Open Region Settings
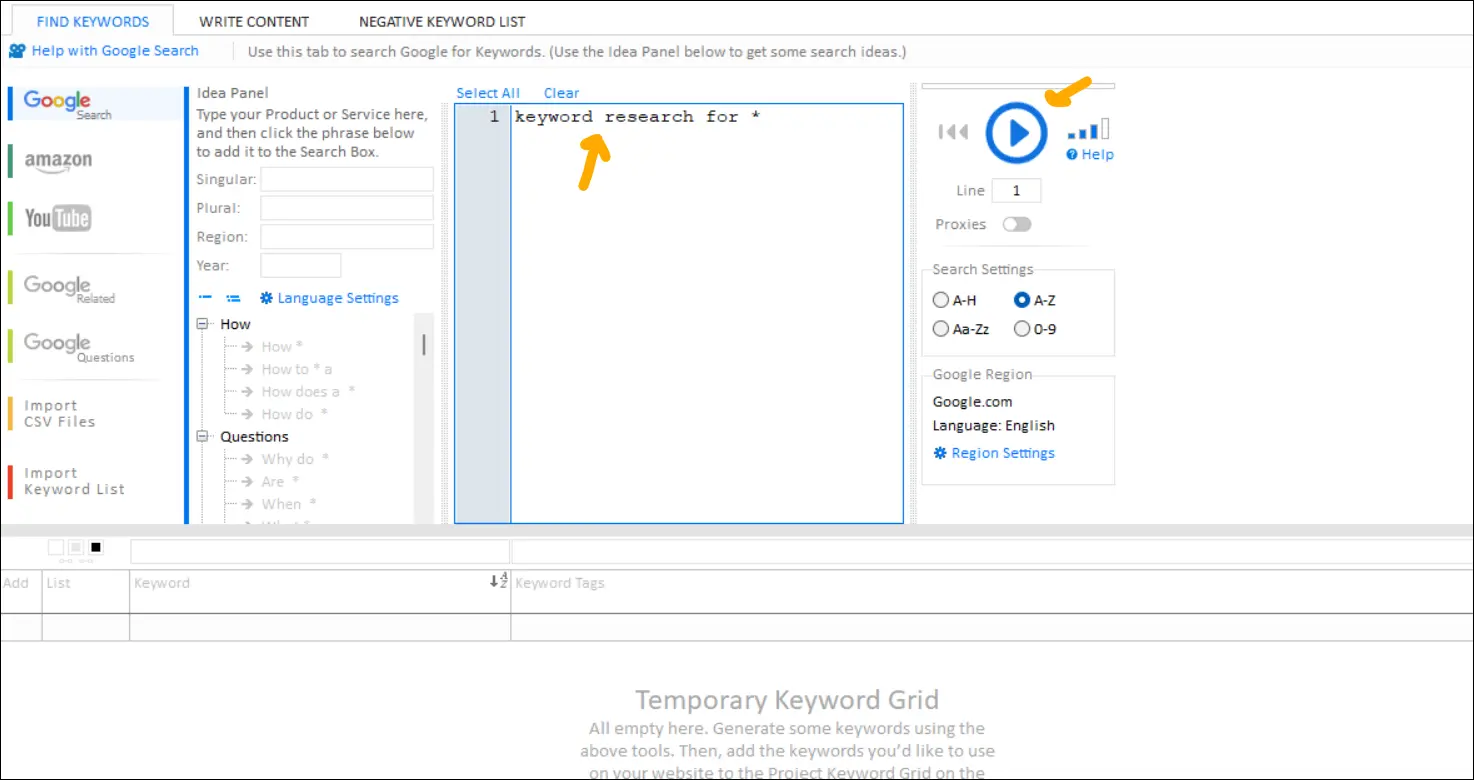The image size is (1474, 780). [x=994, y=453]
